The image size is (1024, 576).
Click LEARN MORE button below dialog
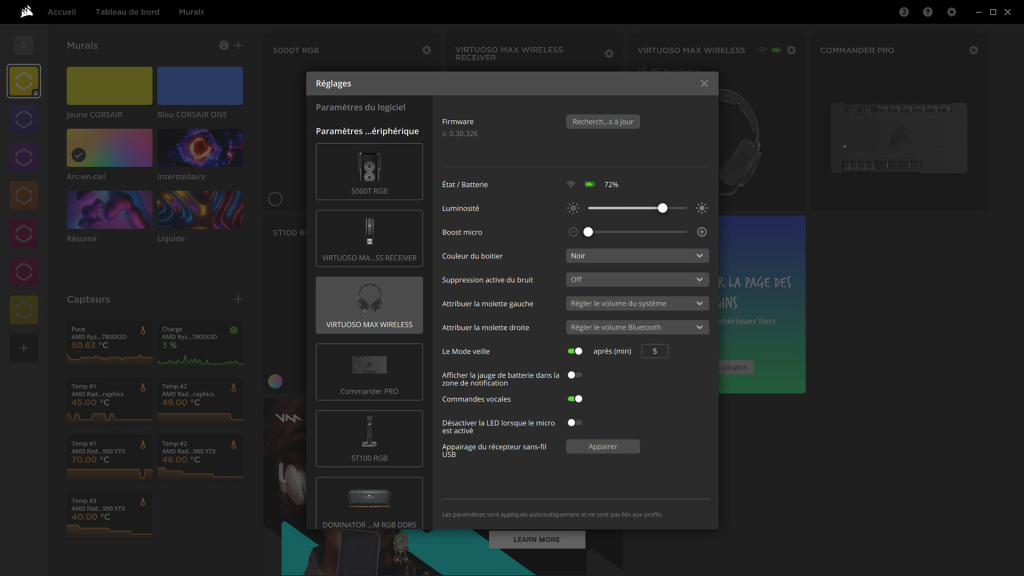coord(537,539)
